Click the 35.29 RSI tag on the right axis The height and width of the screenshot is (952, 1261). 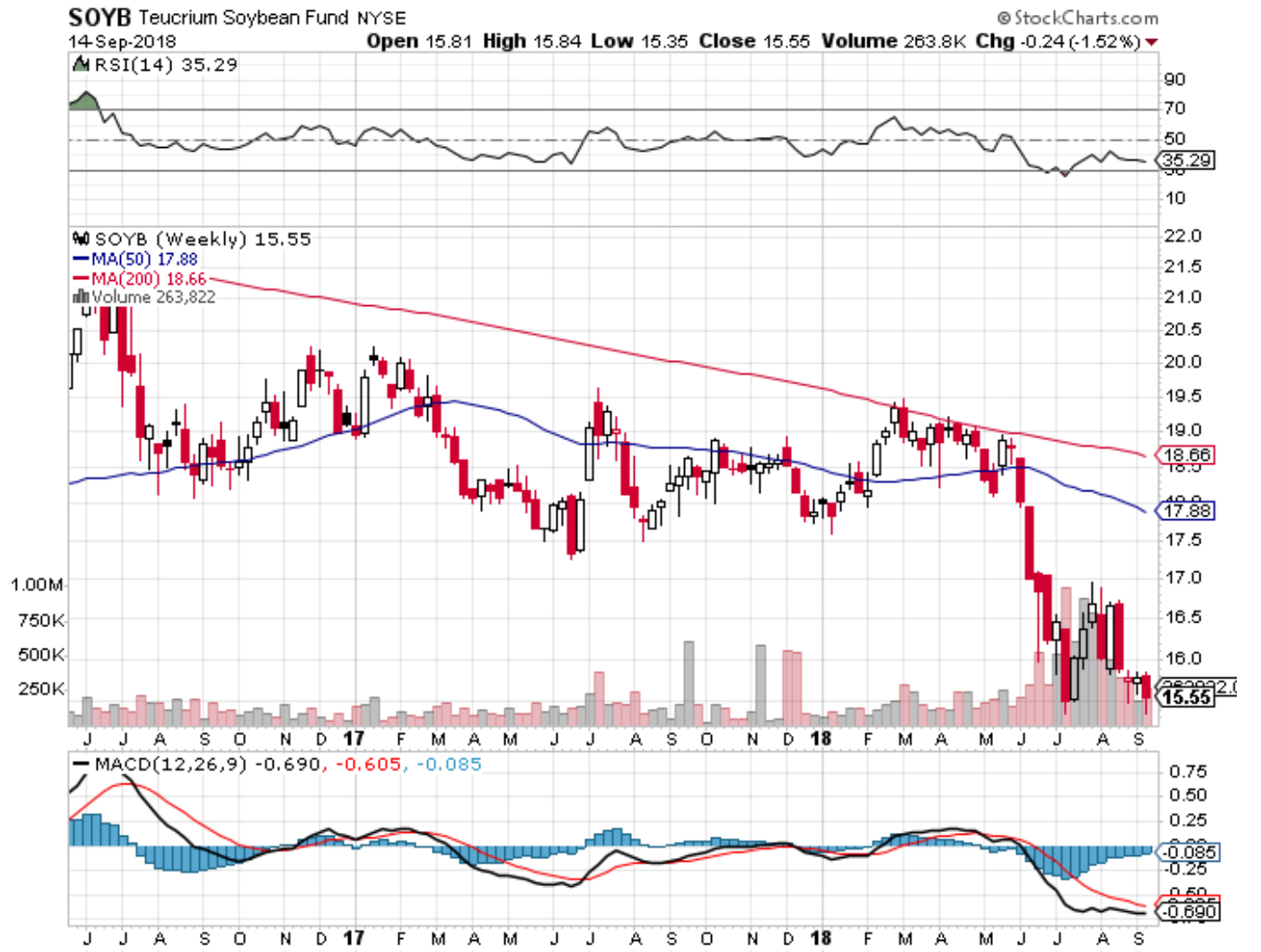click(x=1186, y=160)
